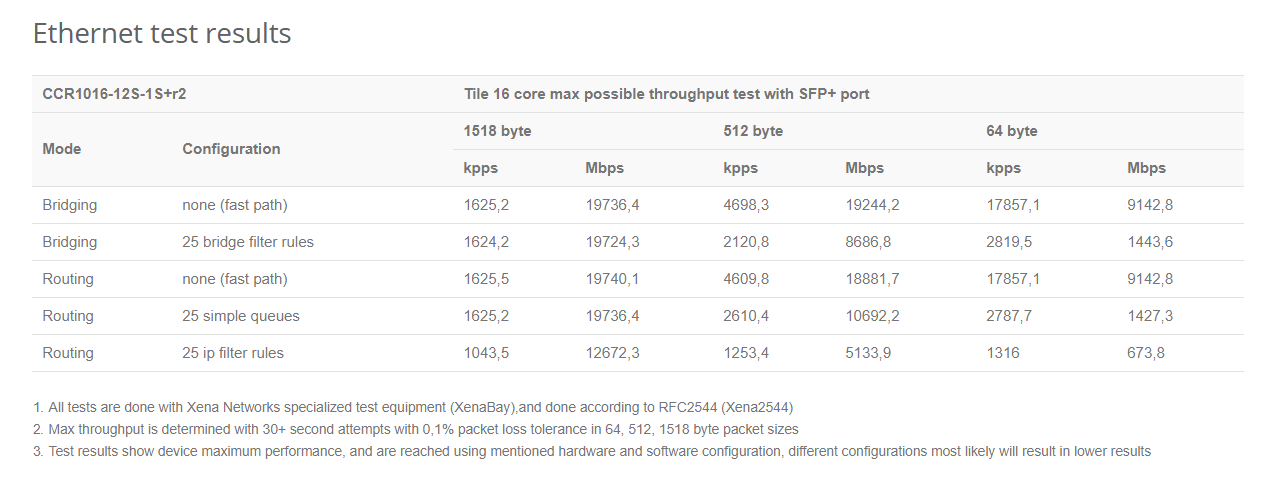Select the max throughput packet loss footnote
The width and height of the screenshot is (1283, 489).
tap(416, 429)
